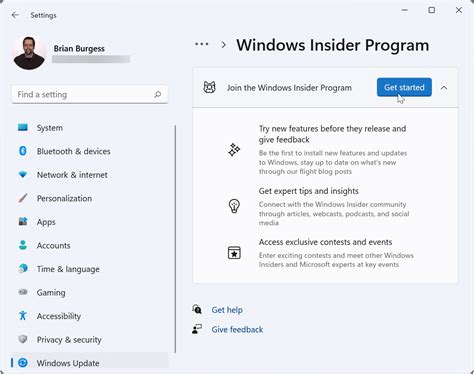This screenshot has height=374, width=474.
Task: Click 'Get expert tips and insights' heading
Action: click(308, 191)
